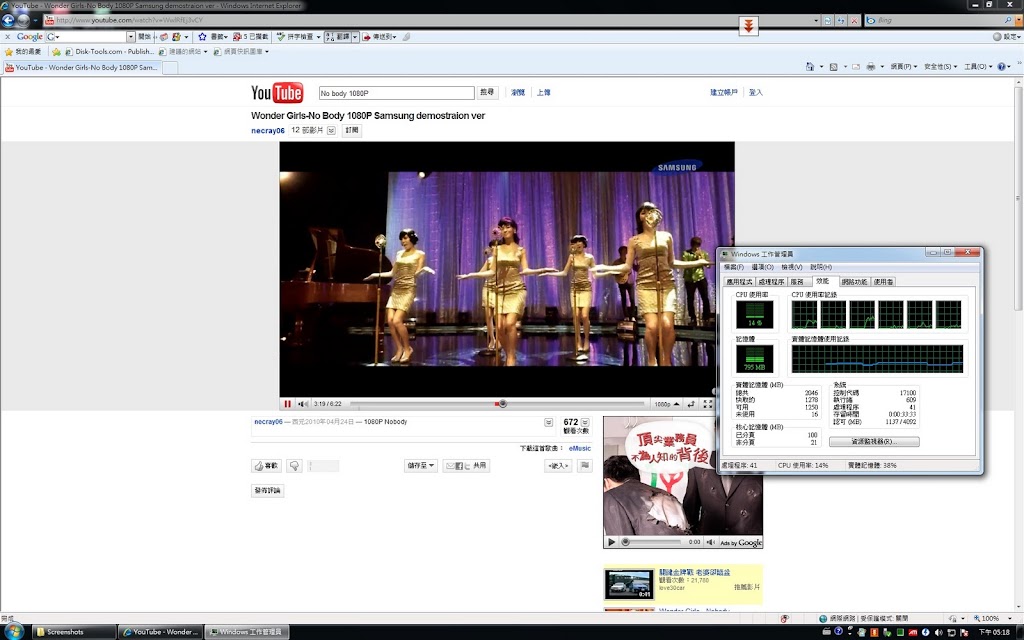Click the search button beside the YouTube search box
Image resolution: width=1024 pixels, height=640 pixels.
tap(487, 93)
